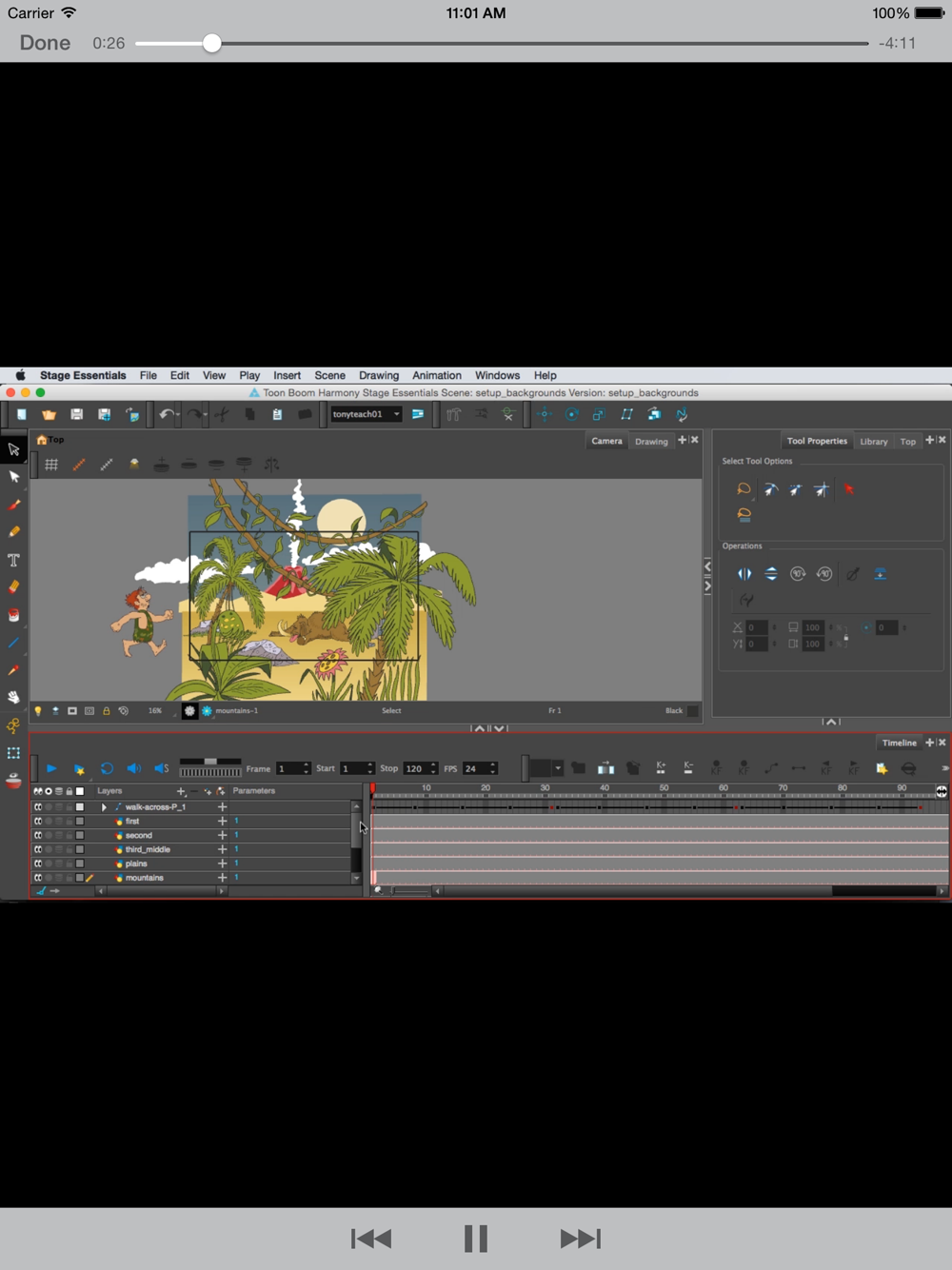Select the Dropper tool
Viewport: 952px width, 1270px height.
(x=13, y=670)
